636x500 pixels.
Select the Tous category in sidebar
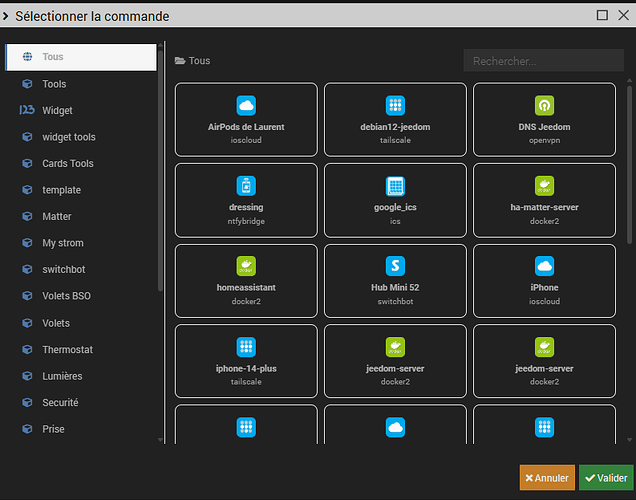point(81,57)
